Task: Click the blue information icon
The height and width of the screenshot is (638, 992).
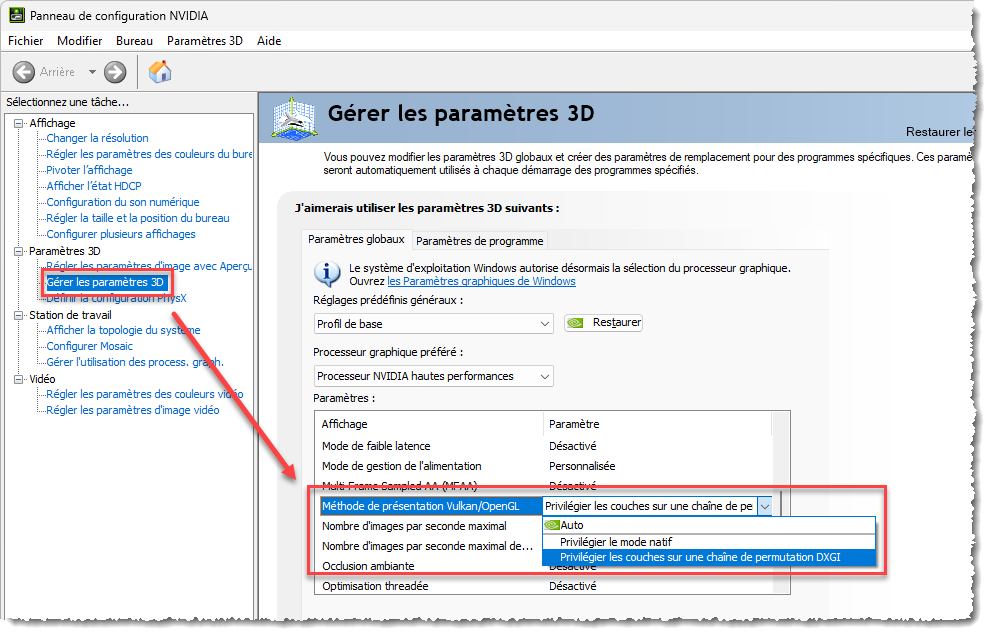Action: tap(327, 274)
